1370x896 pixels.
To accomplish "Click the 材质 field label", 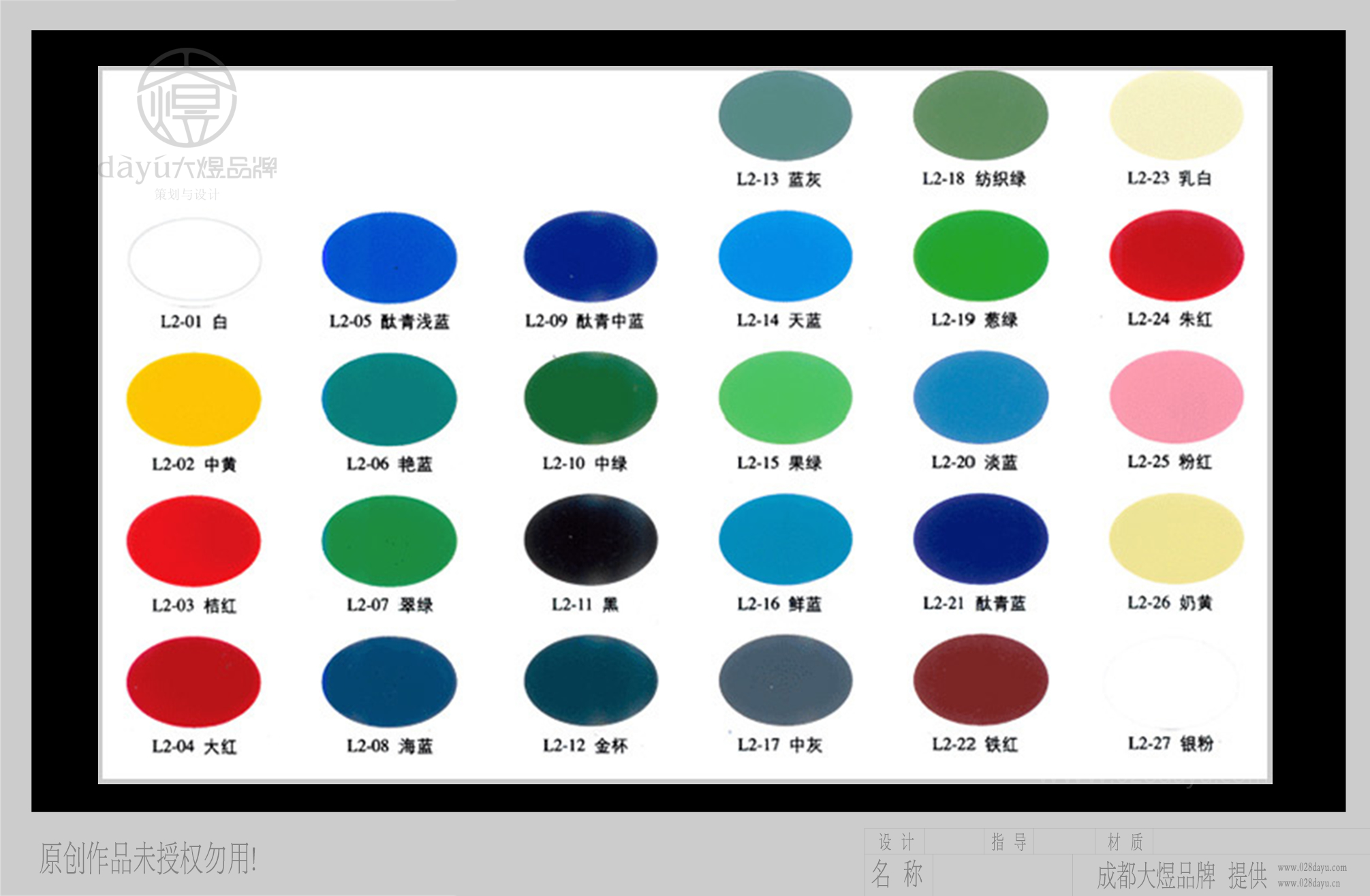I will 1125,842.
